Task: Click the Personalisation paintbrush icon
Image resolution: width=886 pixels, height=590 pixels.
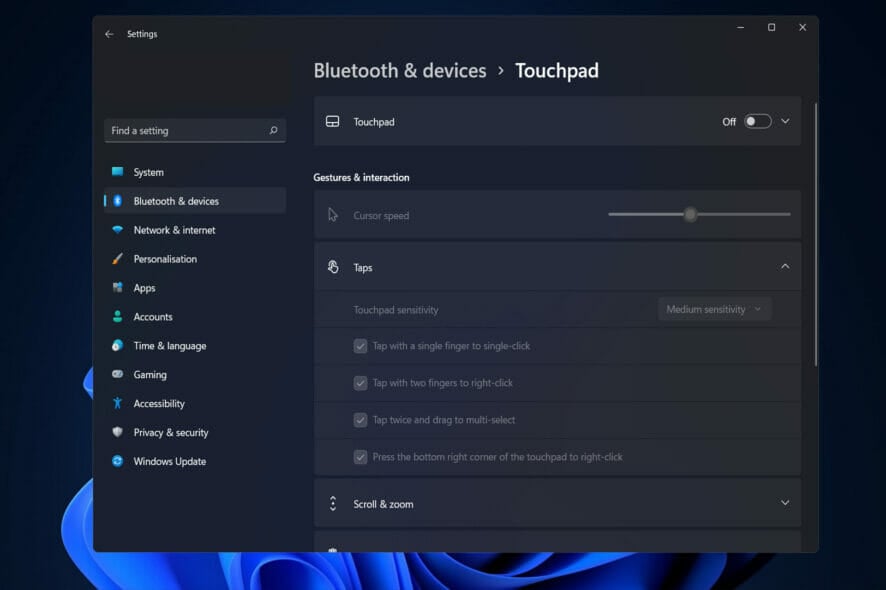Action: [118, 259]
